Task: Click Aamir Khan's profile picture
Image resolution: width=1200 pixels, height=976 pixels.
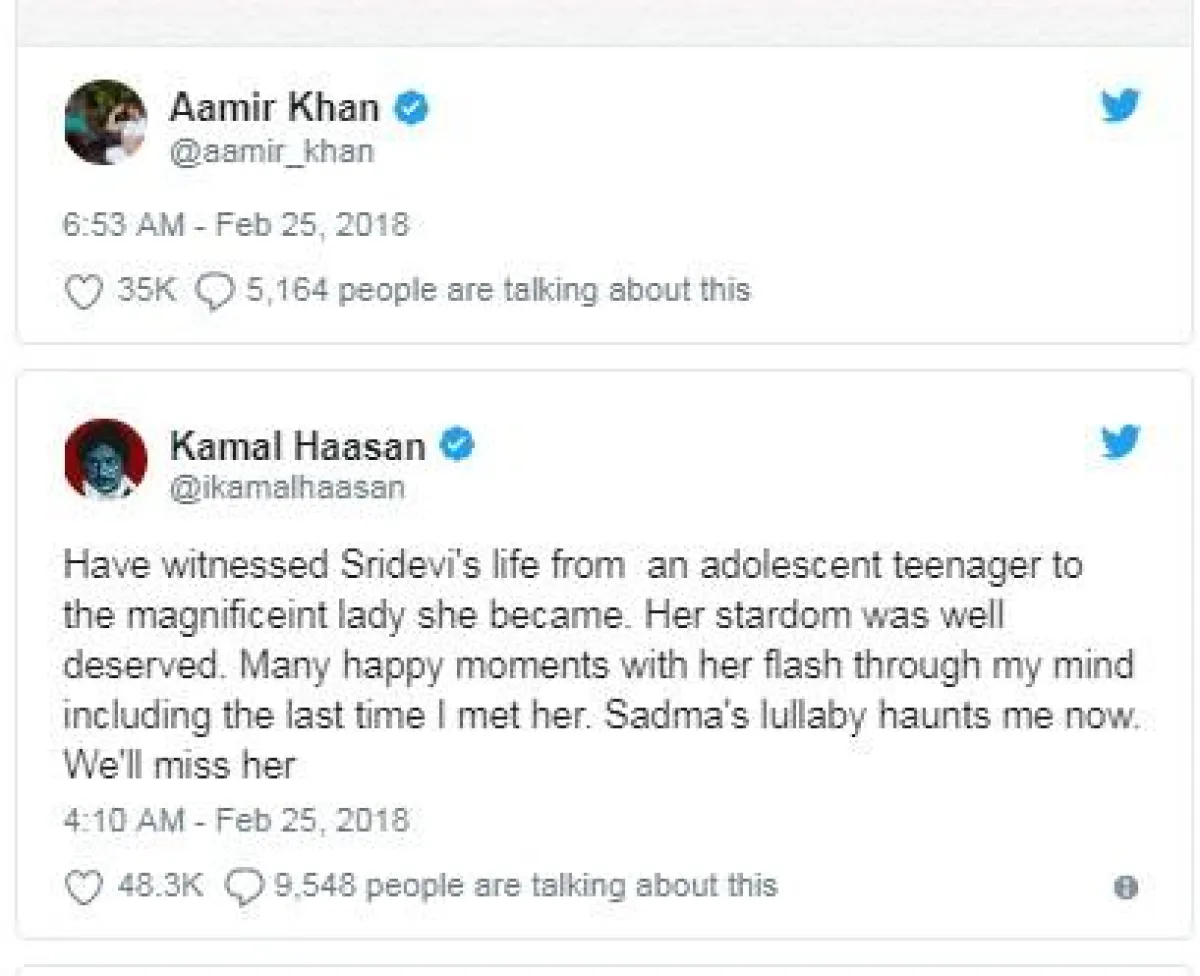Action: (106, 122)
